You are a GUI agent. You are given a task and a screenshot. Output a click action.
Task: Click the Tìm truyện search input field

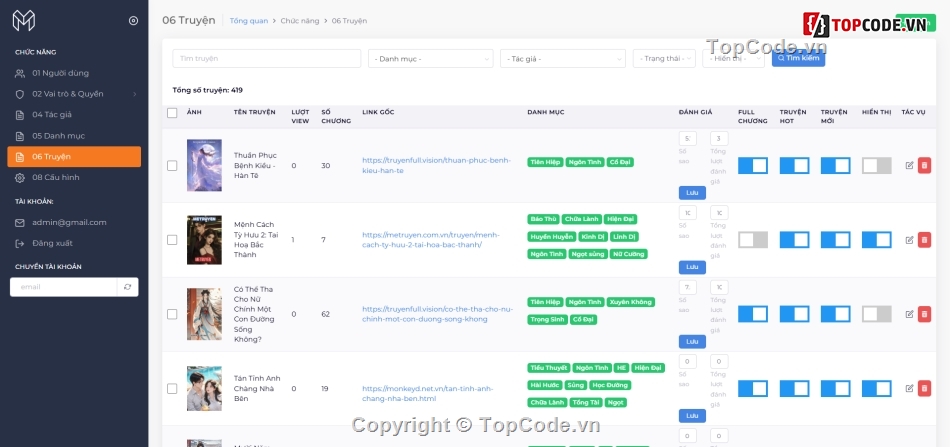coord(266,59)
